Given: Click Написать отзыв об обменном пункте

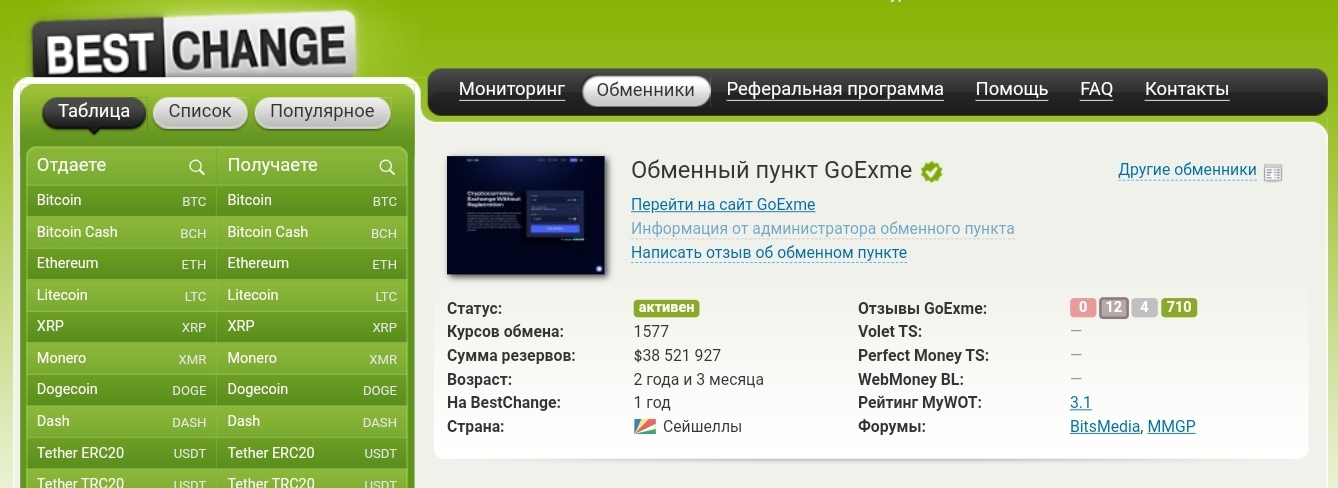Looking at the screenshot, I should (x=769, y=253).
